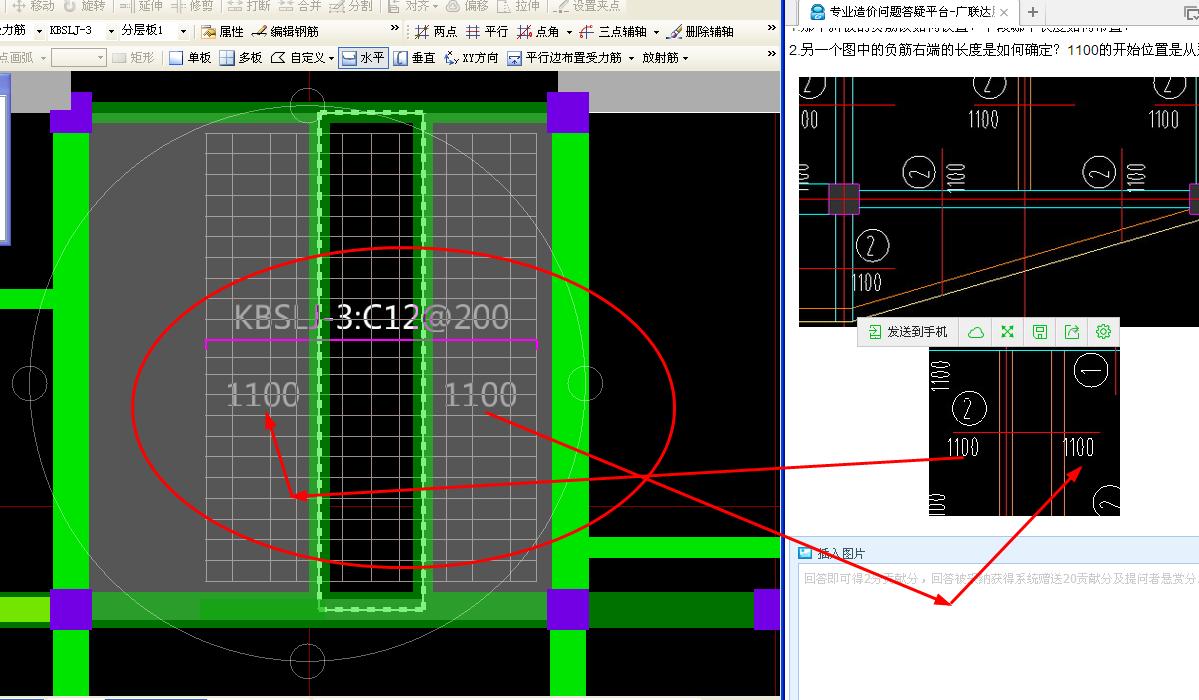The height and width of the screenshot is (700, 1199).
Task: Click the 拉伸 (Stretch) tool
Action: click(x=518, y=6)
